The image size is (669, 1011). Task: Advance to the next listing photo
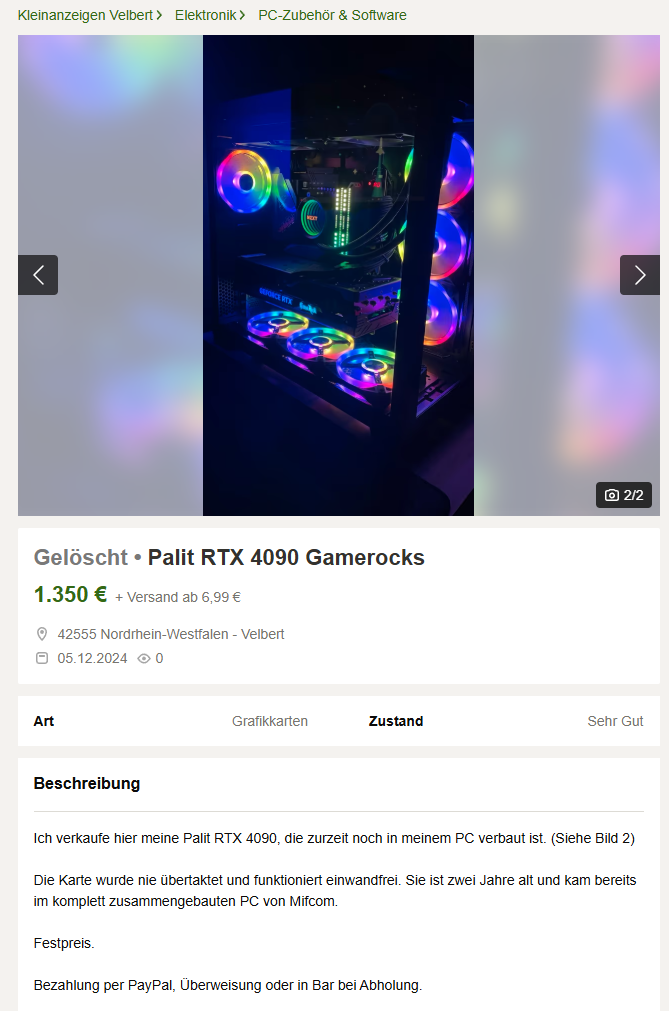(x=639, y=275)
